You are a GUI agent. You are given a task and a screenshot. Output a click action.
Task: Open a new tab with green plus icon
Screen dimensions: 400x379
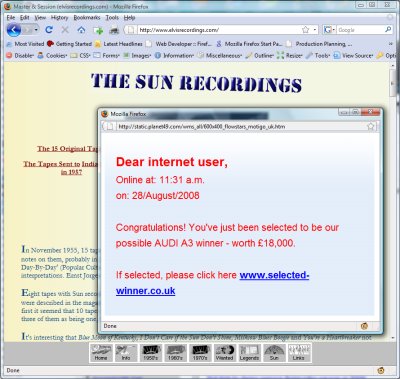tap(98, 30)
